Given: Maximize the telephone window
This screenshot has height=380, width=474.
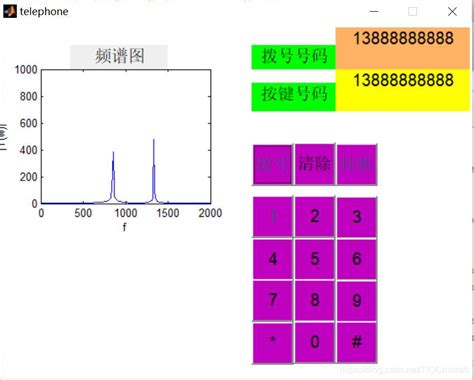Looking at the screenshot, I should (x=413, y=12).
